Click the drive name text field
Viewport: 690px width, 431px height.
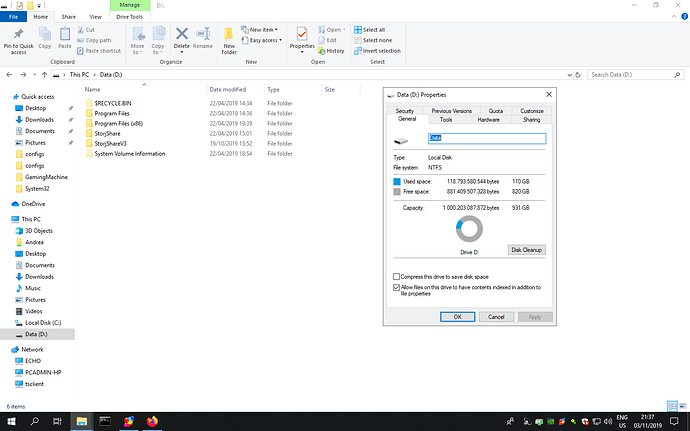click(x=486, y=138)
